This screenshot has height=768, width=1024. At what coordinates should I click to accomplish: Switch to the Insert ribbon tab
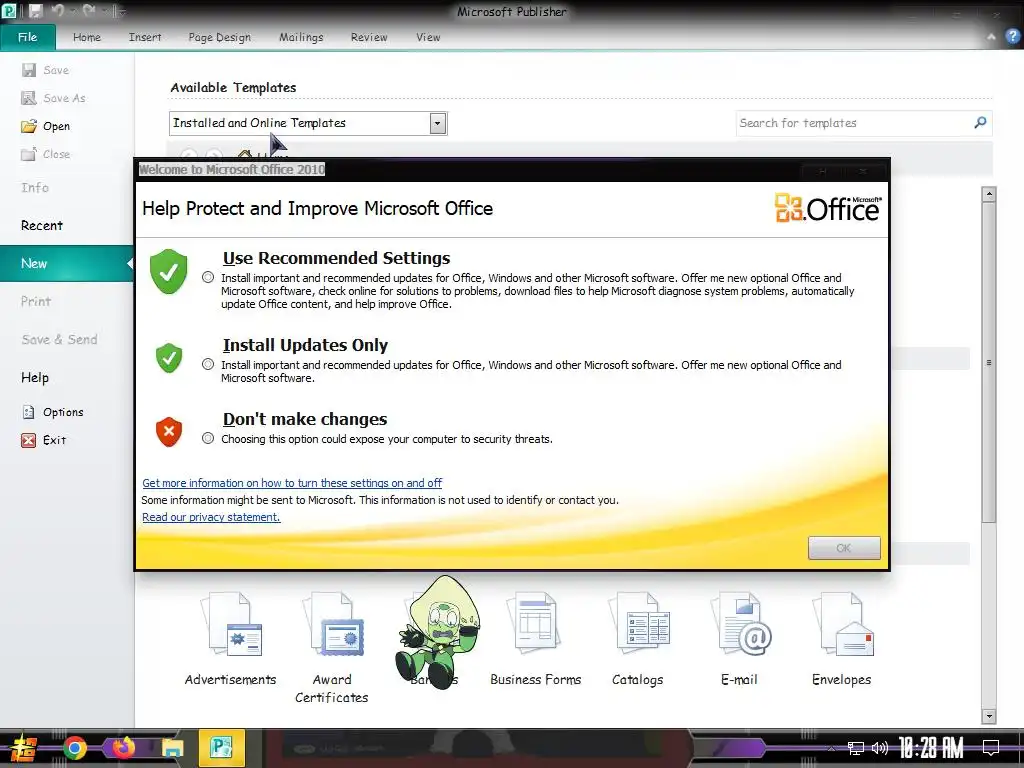click(145, 37)
